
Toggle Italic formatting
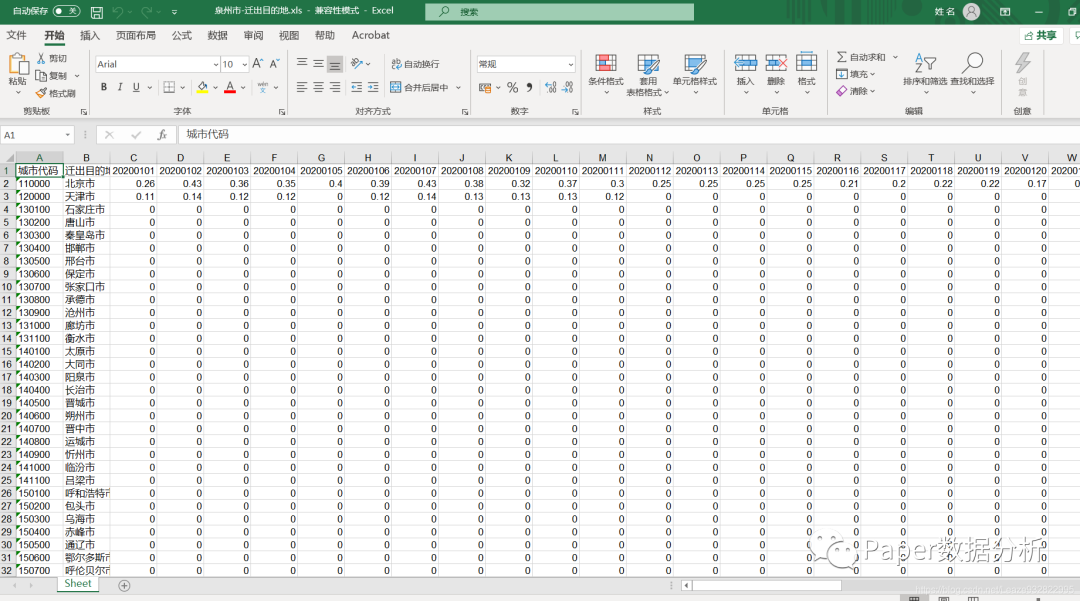click(x=120, y=87)
